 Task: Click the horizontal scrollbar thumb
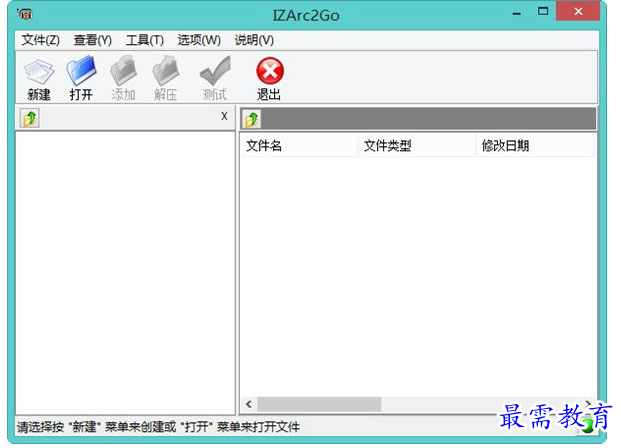(x=319, y=404)
